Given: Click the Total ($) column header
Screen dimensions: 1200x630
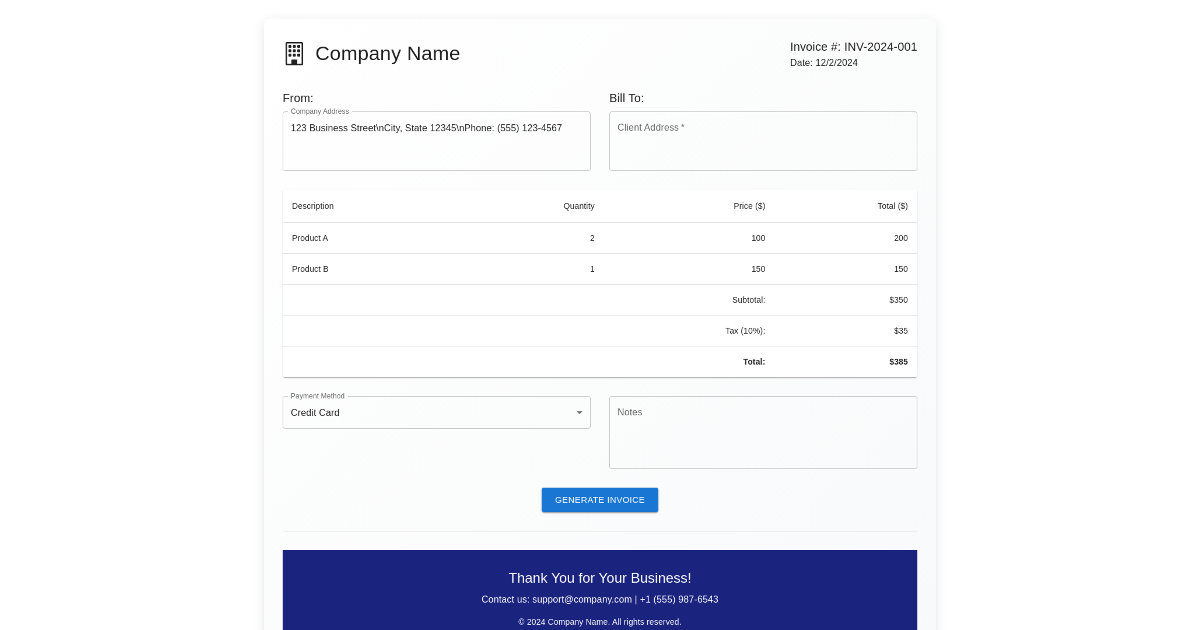Looking at the screenshot, I should point(892,206).
